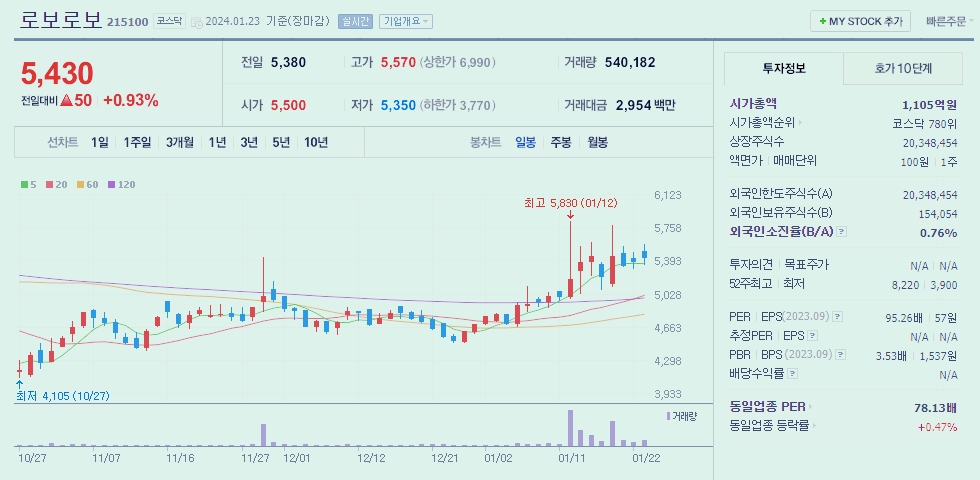Click the 실시간 badge
The width and height of the screenshot is (980, 480).
point(355,21)
